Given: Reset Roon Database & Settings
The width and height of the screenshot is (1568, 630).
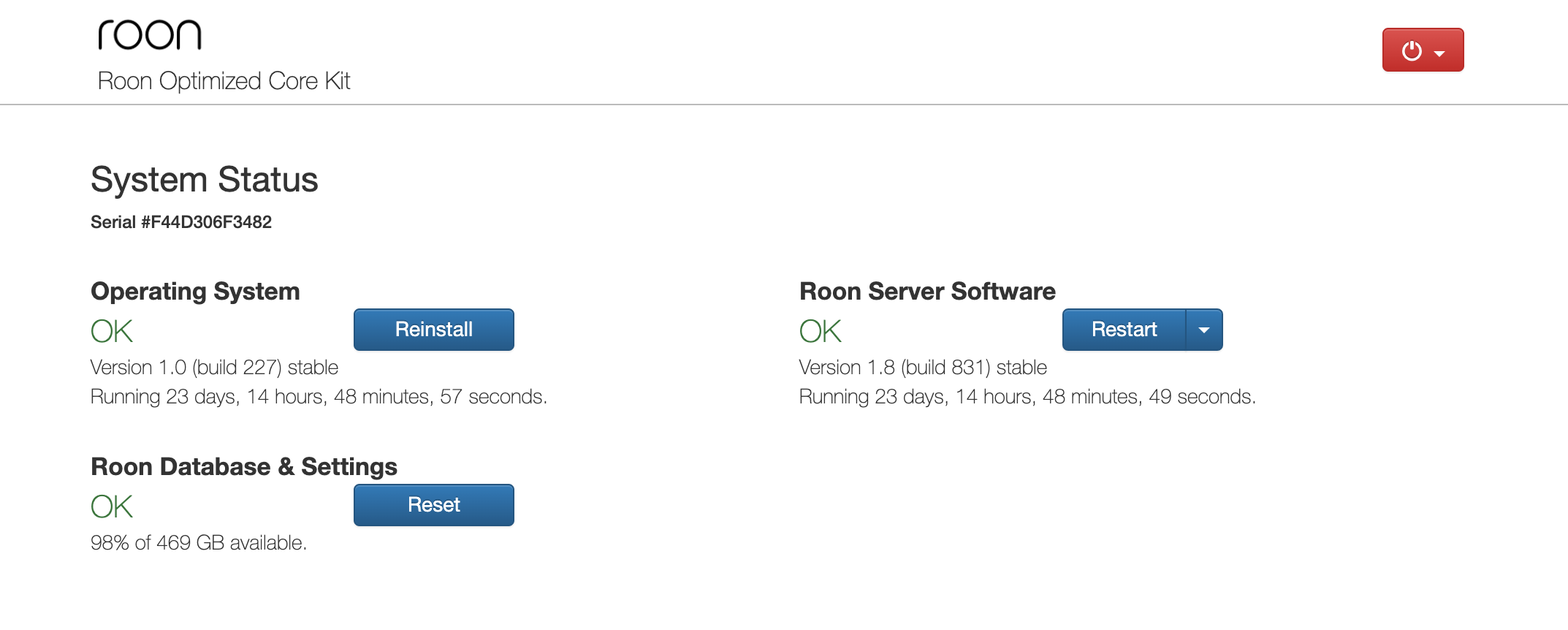Looking at the screenshot, I should tap(434, 505).
